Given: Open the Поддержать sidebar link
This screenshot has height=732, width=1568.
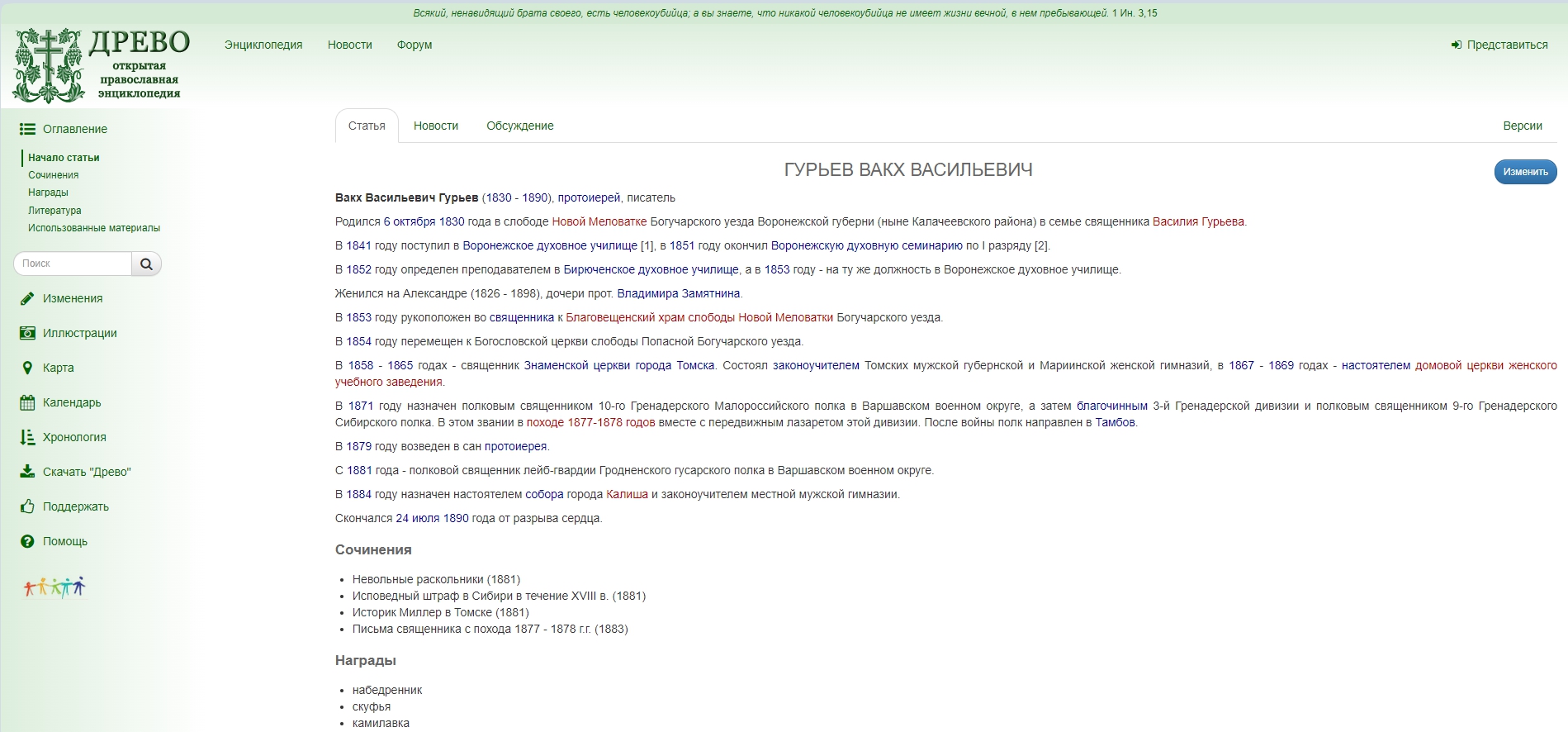Looking at the screenshot, I should pyautogui.click(x=76, y=506).
